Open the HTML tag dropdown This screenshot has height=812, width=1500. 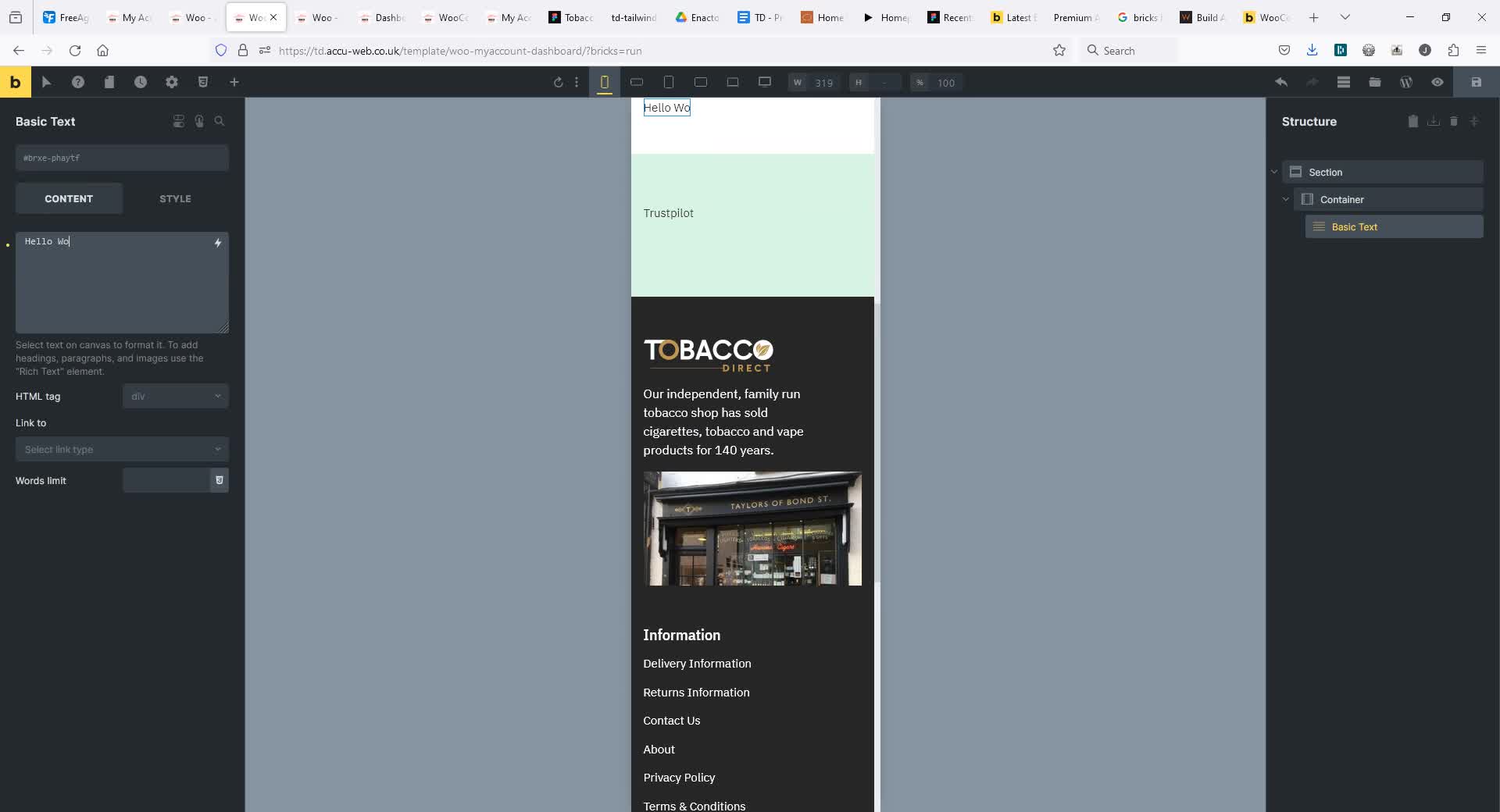pos(175,397)
